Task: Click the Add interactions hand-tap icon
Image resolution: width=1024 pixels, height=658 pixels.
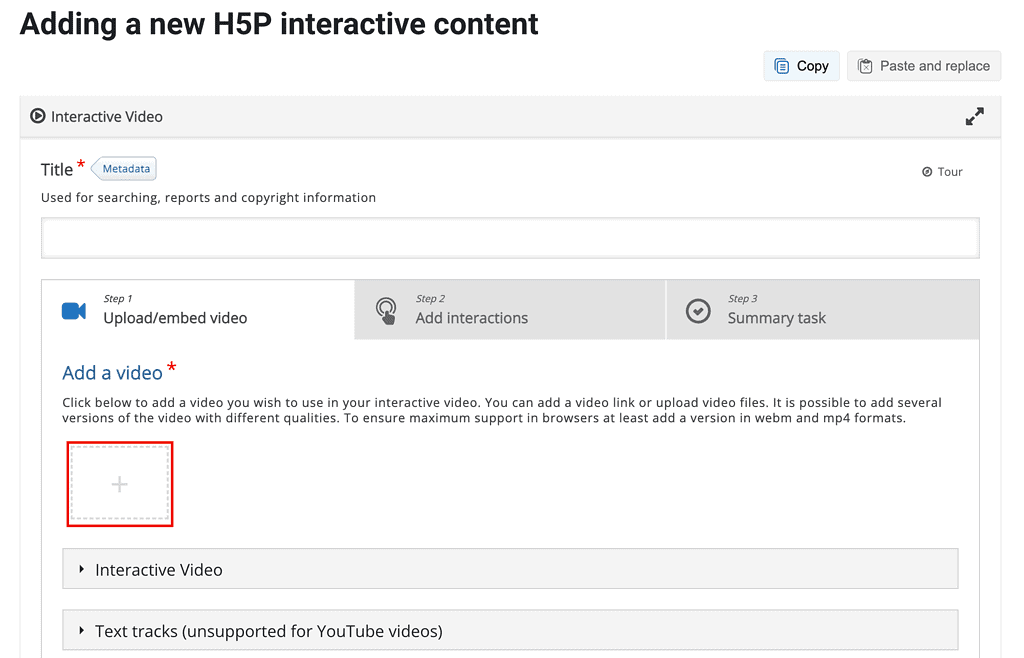Action: click(386, 311)
